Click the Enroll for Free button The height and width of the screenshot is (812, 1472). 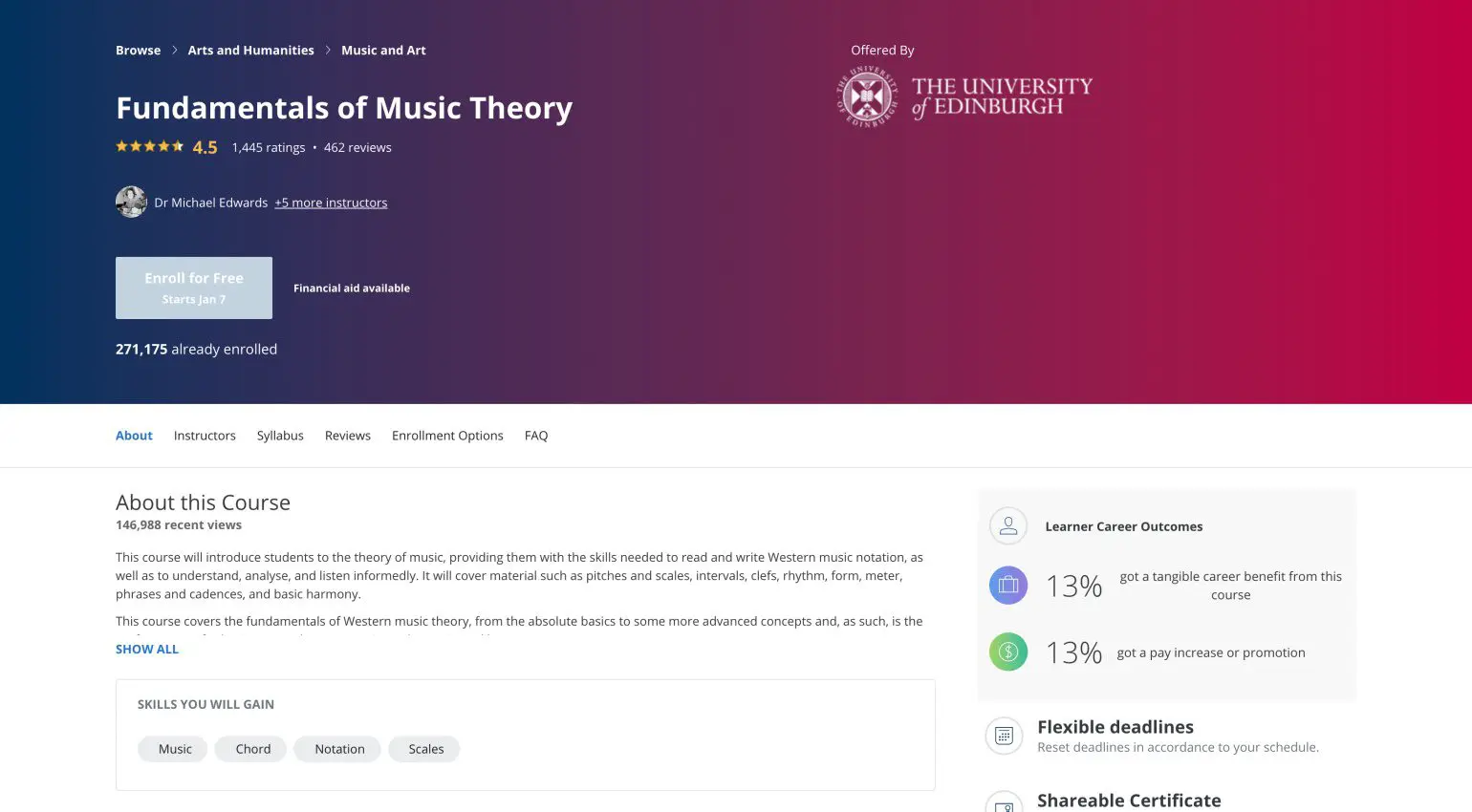coord(193,287)
